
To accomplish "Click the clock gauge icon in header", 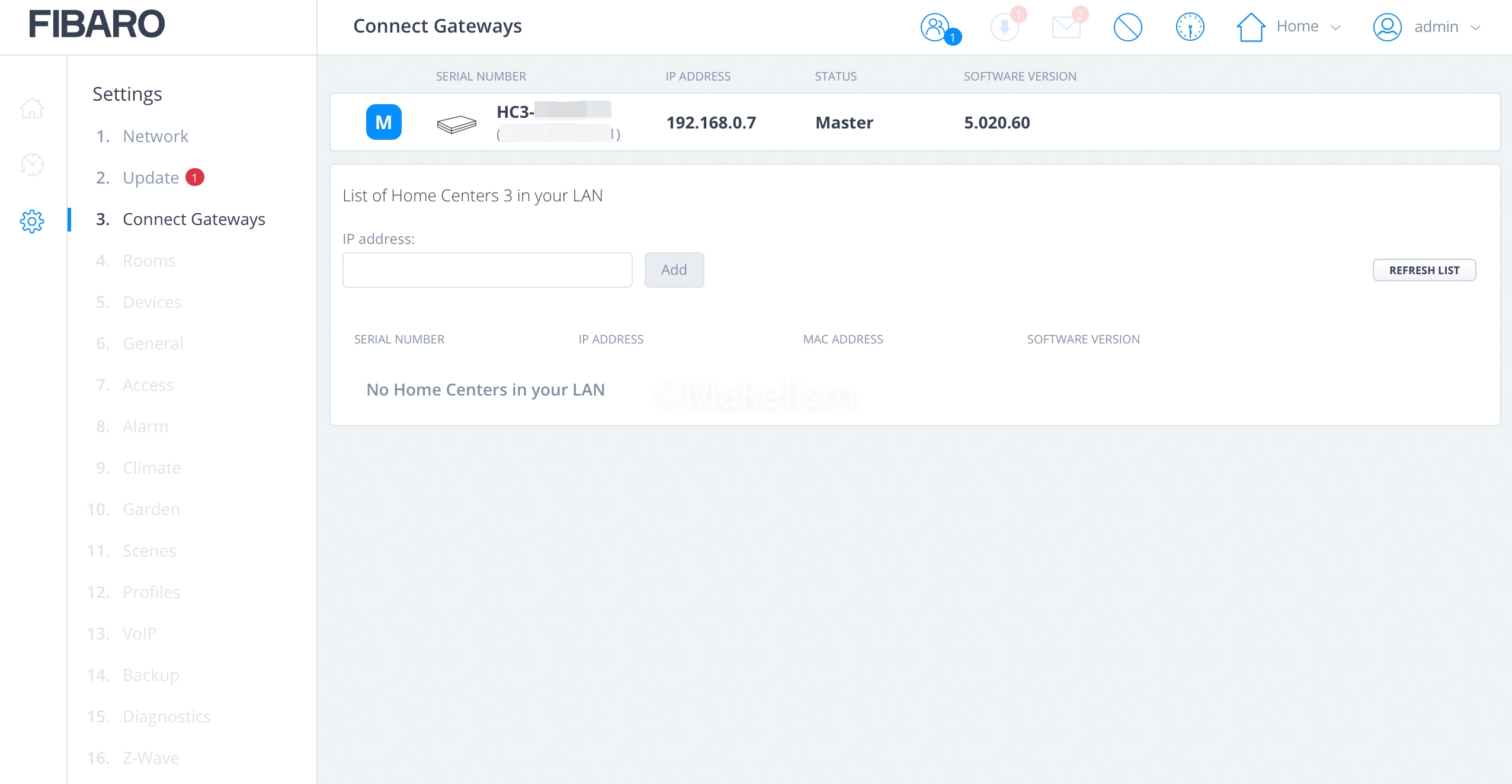I will 1190,27.
